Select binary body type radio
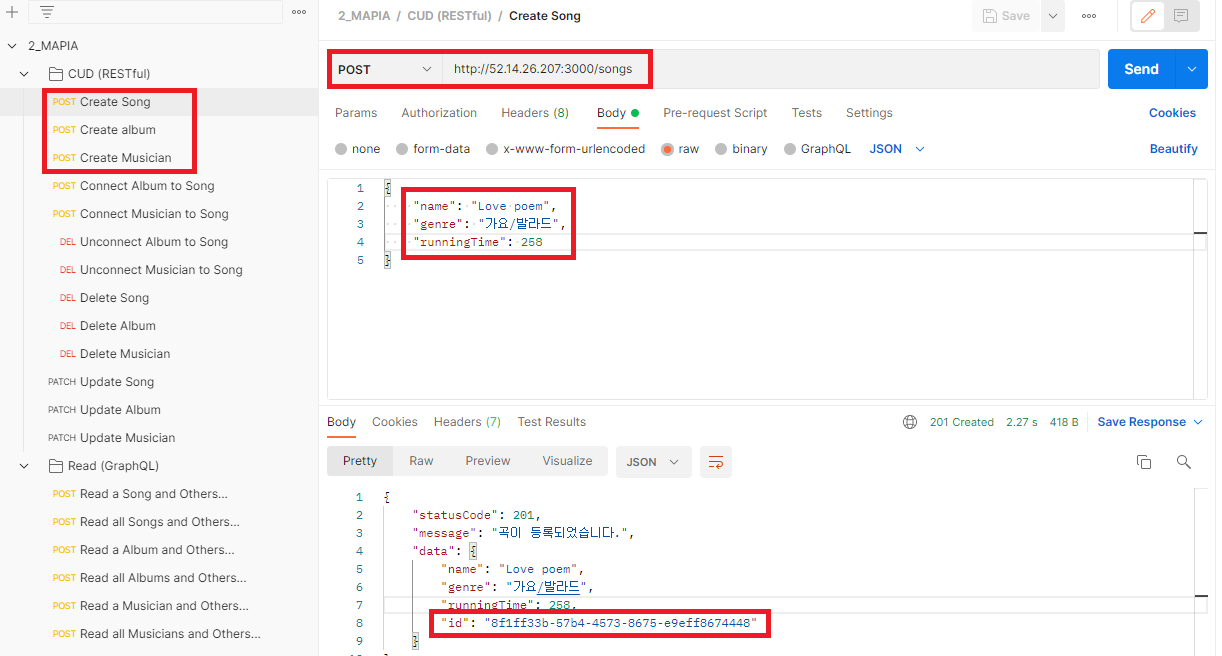Image resolution: width=1222 pixels, height=656 pixels. coord(721,149)
